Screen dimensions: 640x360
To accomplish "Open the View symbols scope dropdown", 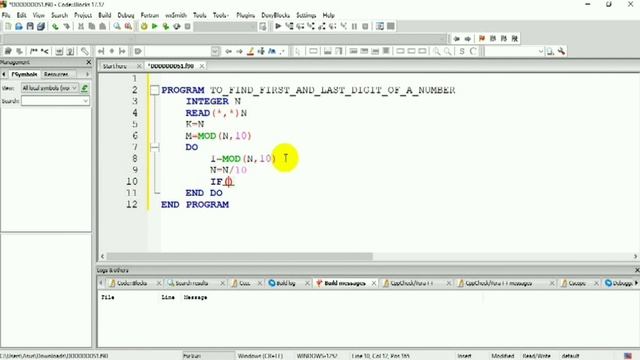I will tap(49, 88).
